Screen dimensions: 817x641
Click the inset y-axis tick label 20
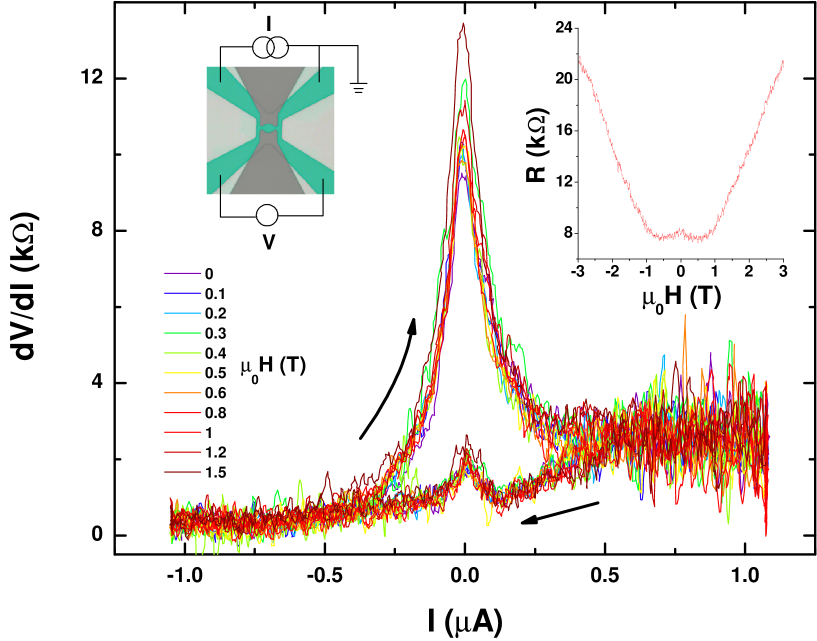click(x=563, y=79)
